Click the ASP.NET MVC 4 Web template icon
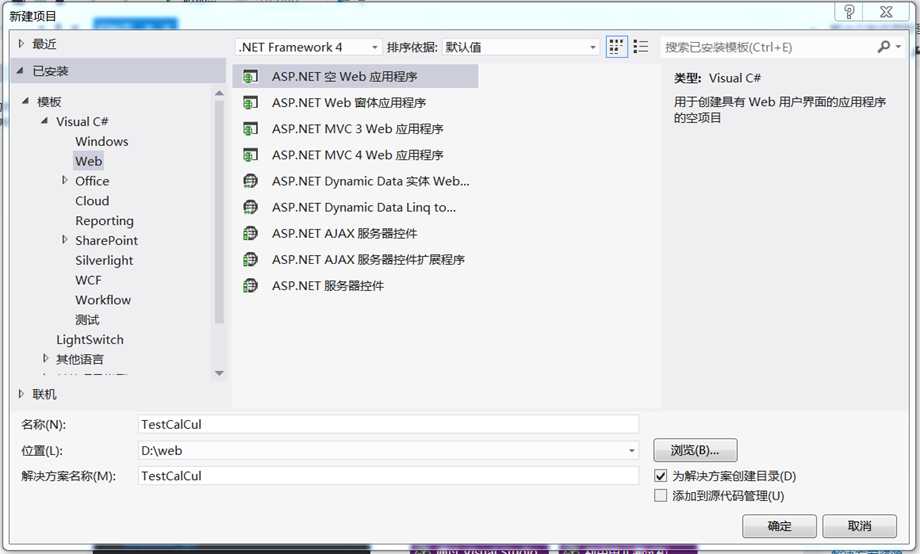Viewport: 920px width, 554px height. 251,155
